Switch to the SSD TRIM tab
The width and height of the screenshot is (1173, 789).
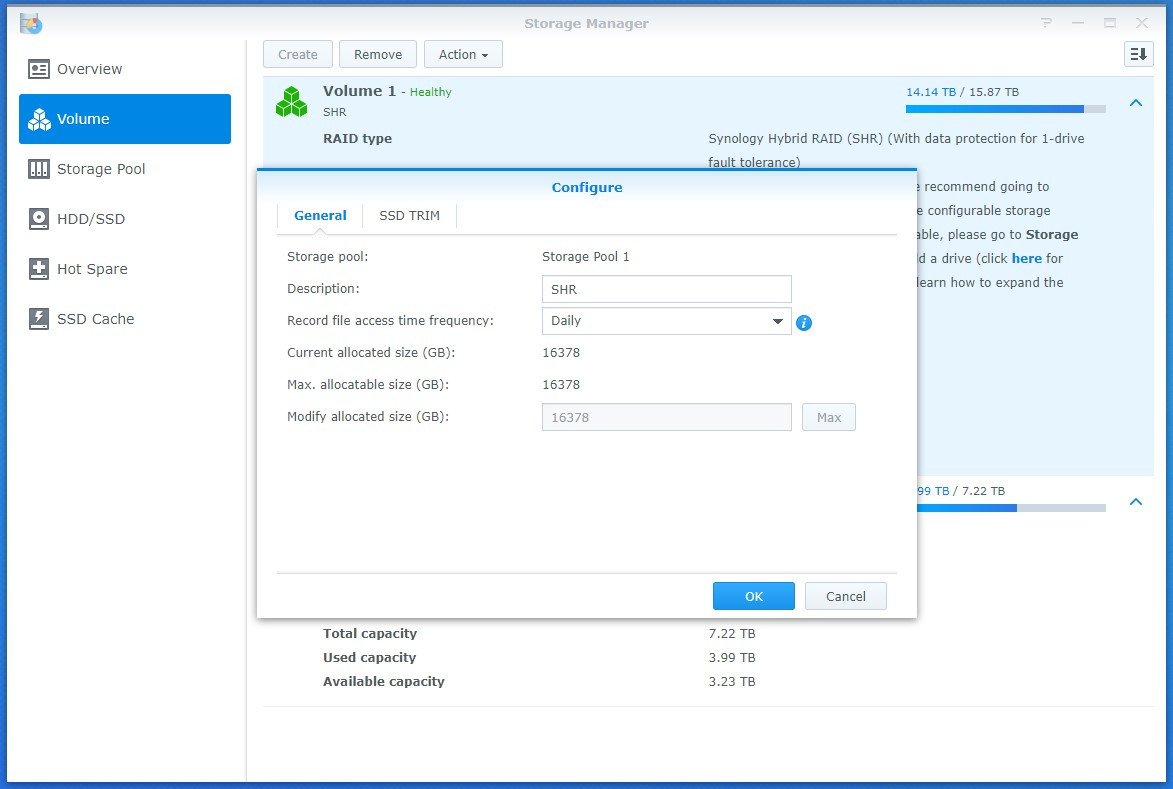pos(408,214)
